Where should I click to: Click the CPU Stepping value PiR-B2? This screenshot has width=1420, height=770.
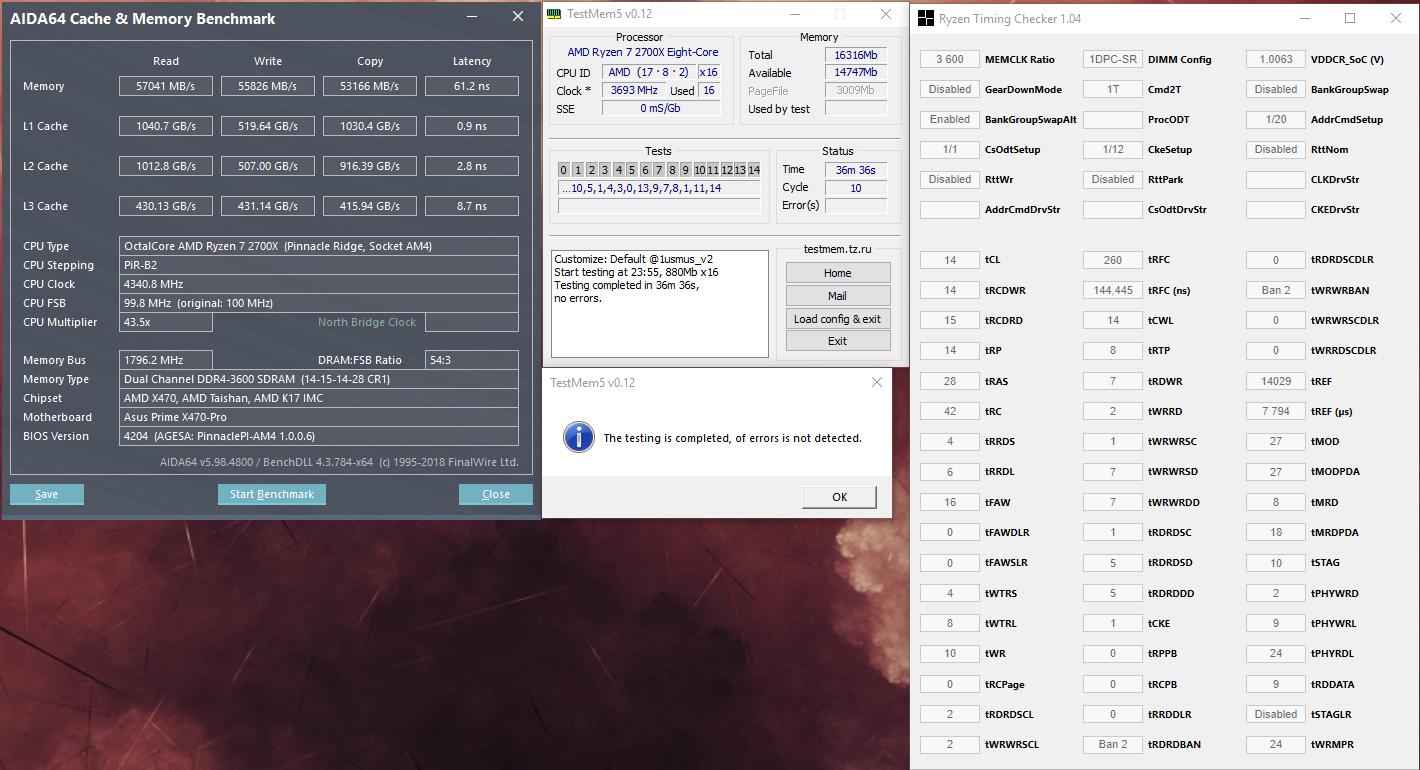319,265
